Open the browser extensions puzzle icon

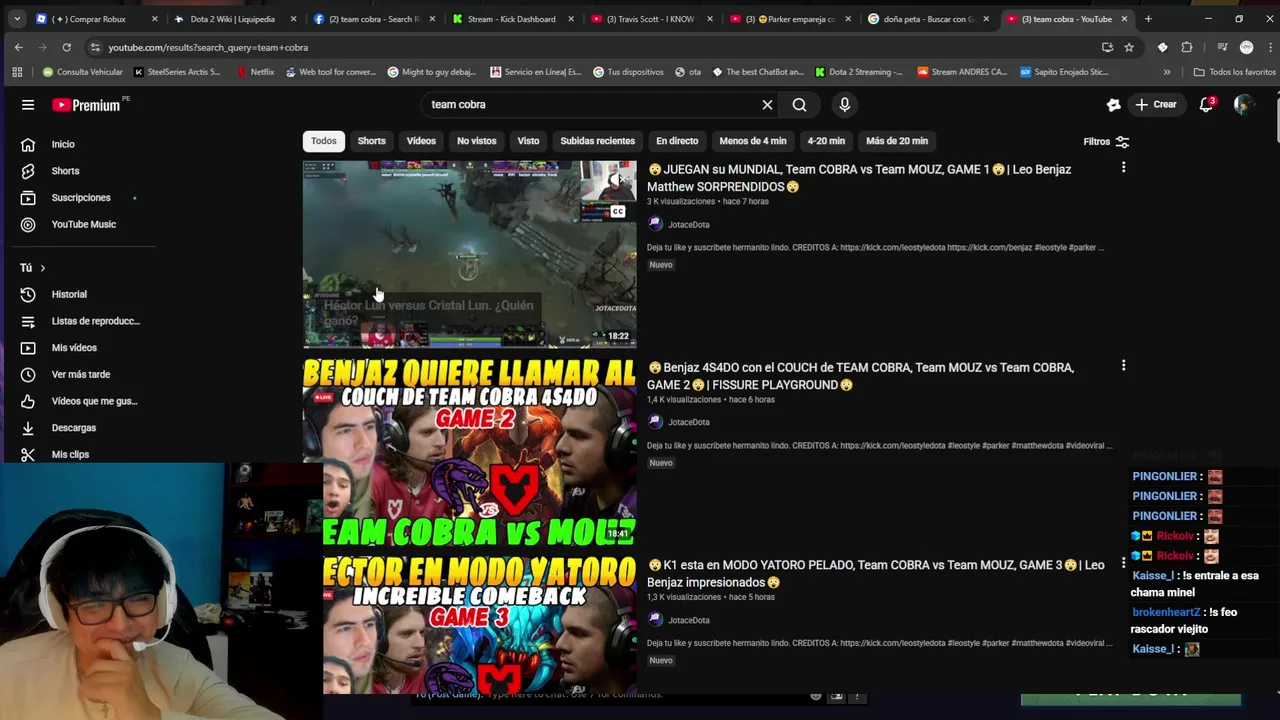1187,47
